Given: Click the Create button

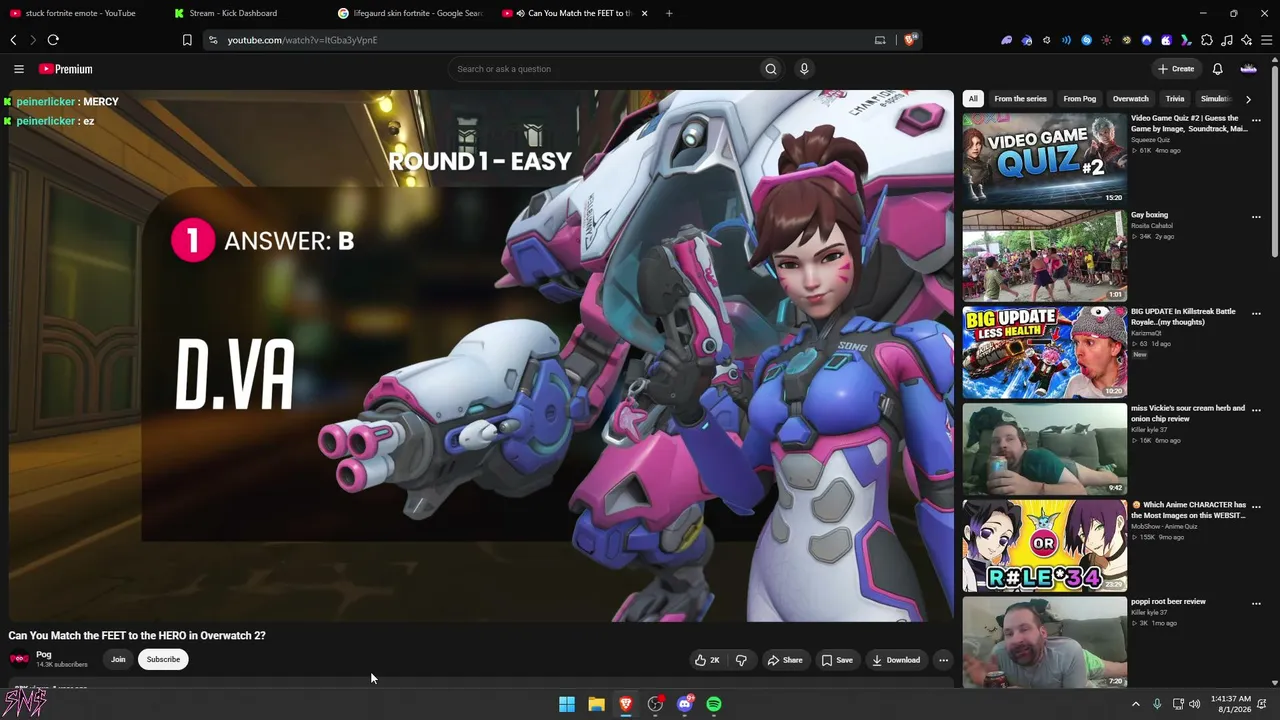Looking at the screenshot, I should point(1176,69).
